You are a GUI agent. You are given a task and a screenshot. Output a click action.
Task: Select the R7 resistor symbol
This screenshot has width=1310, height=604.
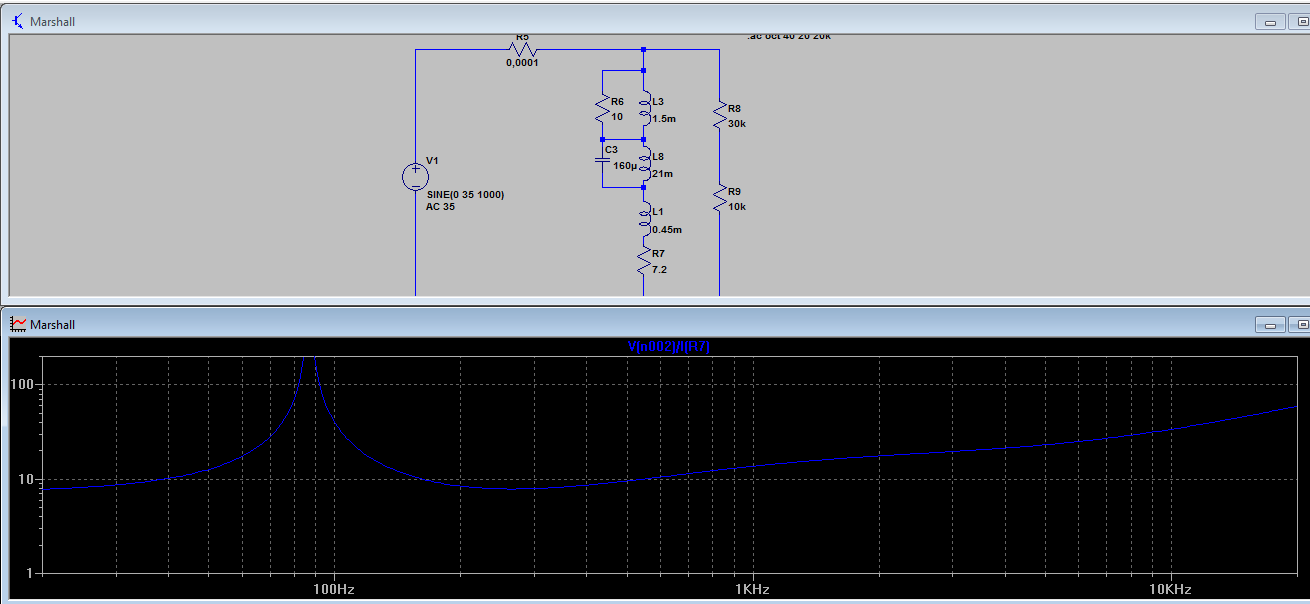click(644, 262)
